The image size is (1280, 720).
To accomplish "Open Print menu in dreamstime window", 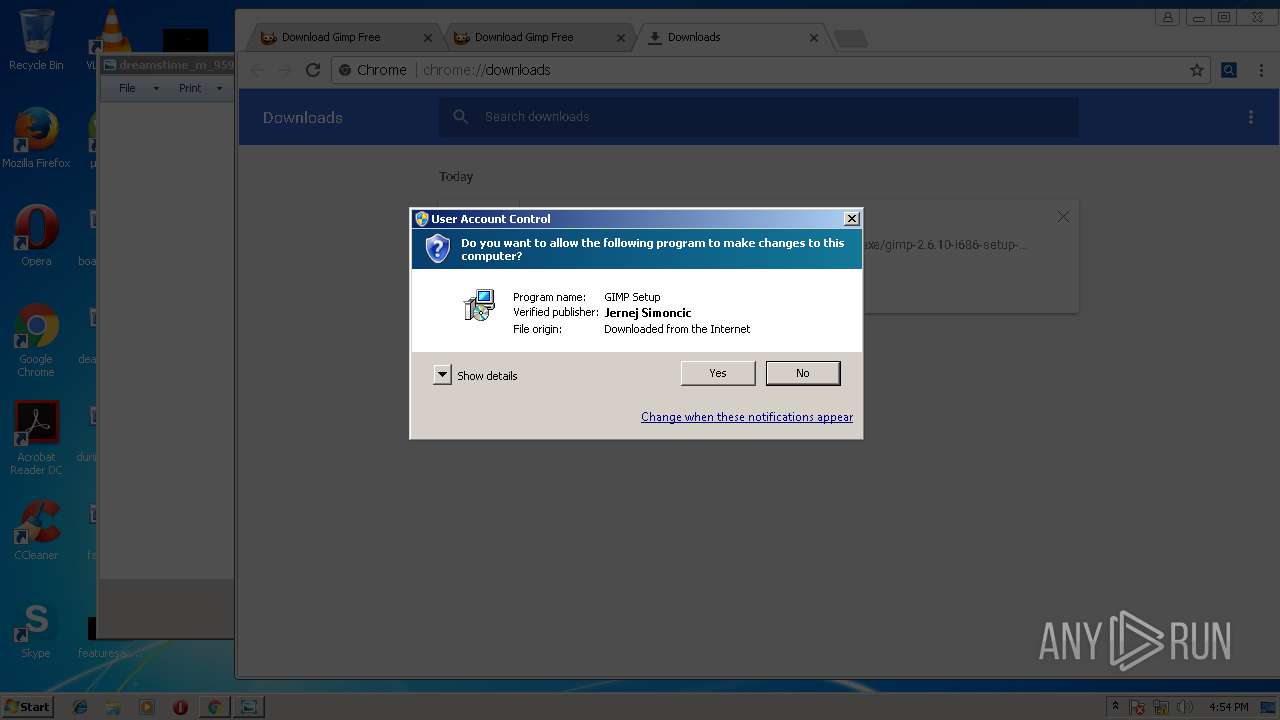I will click(x=190, y=88).
